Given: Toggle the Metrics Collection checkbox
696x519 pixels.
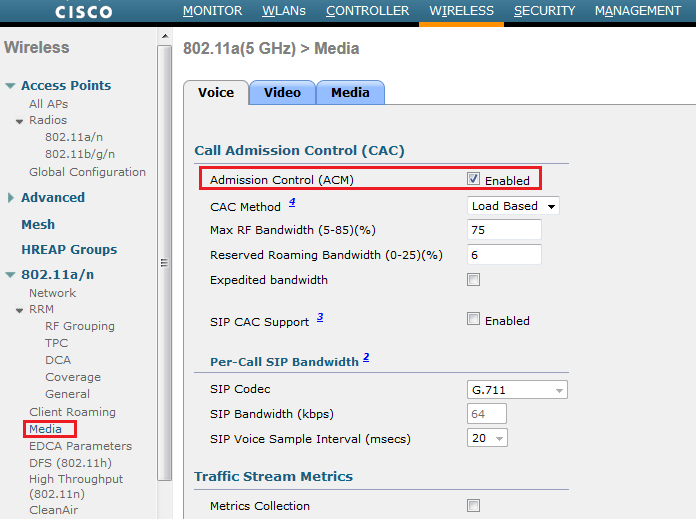Looking at the screenshot, I should (x=473, y=506).
